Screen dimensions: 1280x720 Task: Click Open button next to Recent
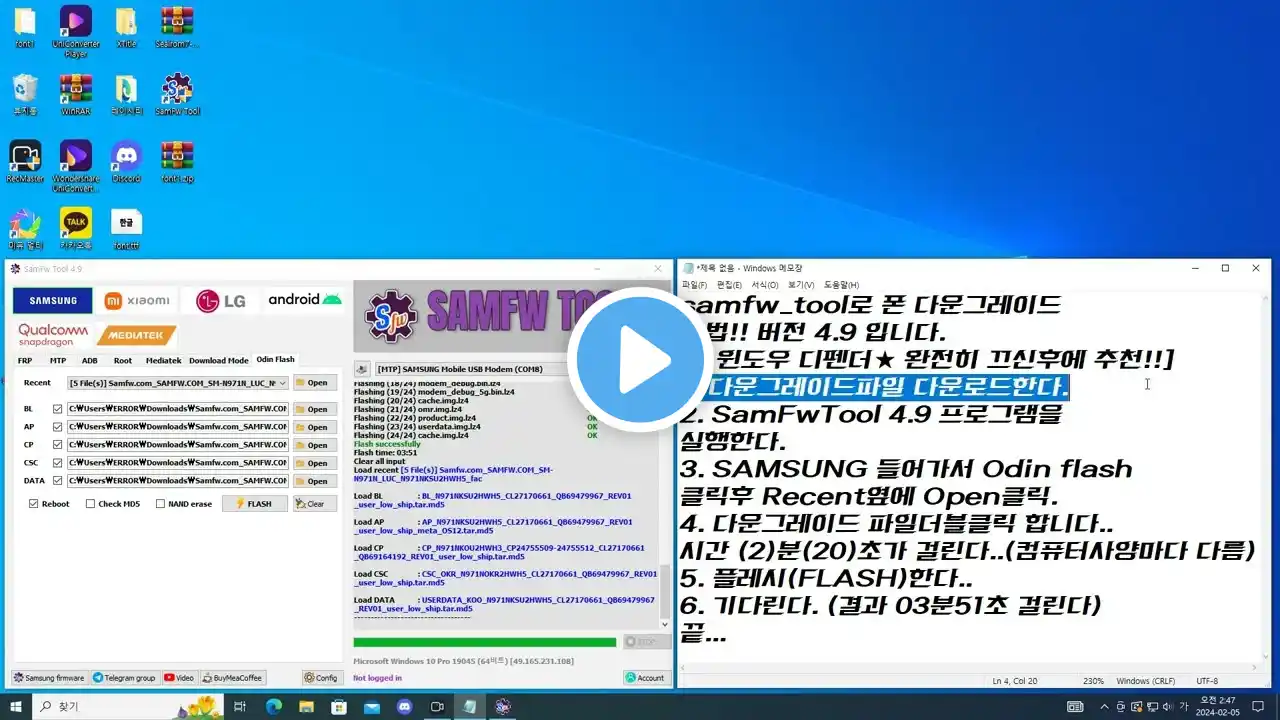click(x=314, y=383)
